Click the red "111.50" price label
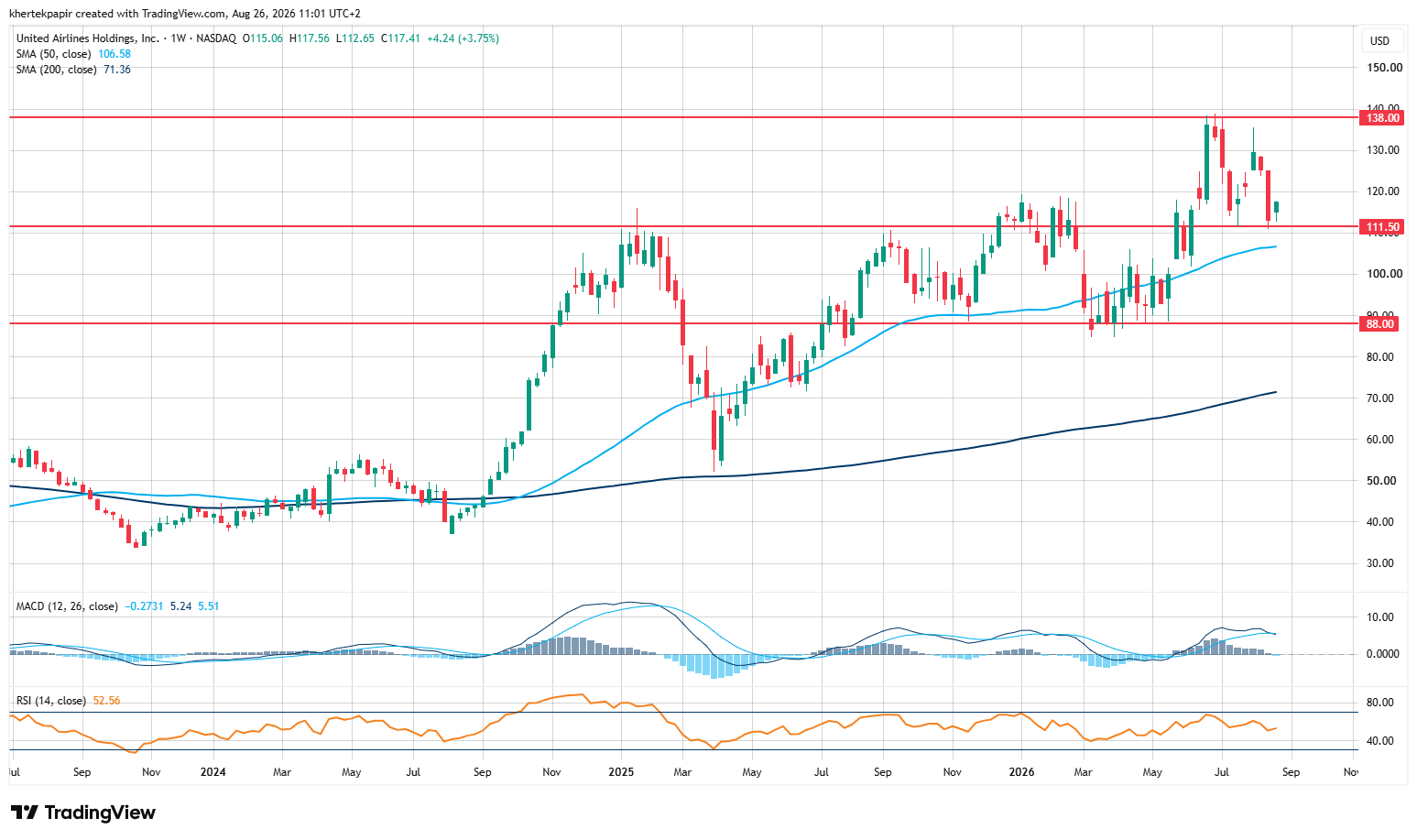This screenshot has height=840, width=1417. 1382,226
